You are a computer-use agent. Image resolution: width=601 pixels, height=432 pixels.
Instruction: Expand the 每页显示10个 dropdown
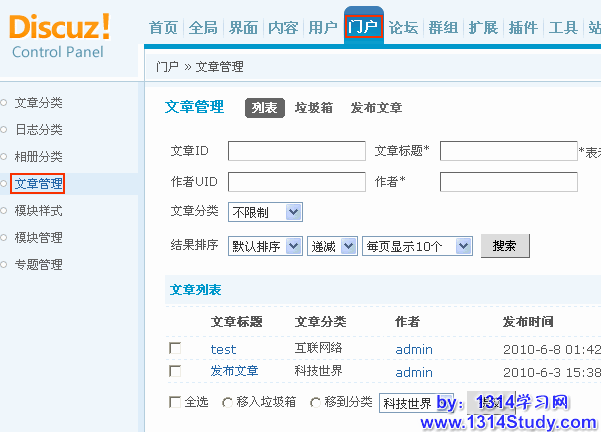[x=416, y=245]
